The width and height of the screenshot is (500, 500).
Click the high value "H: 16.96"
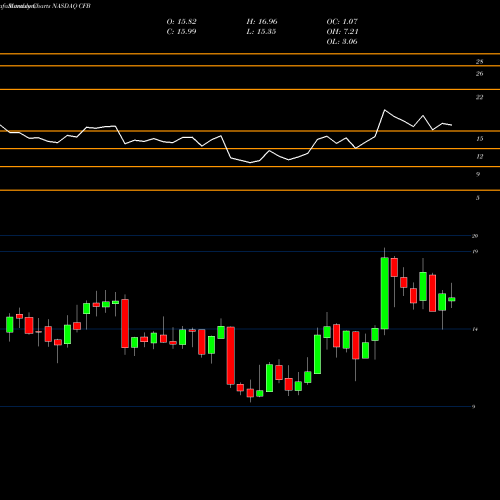[x=262, y=22]
